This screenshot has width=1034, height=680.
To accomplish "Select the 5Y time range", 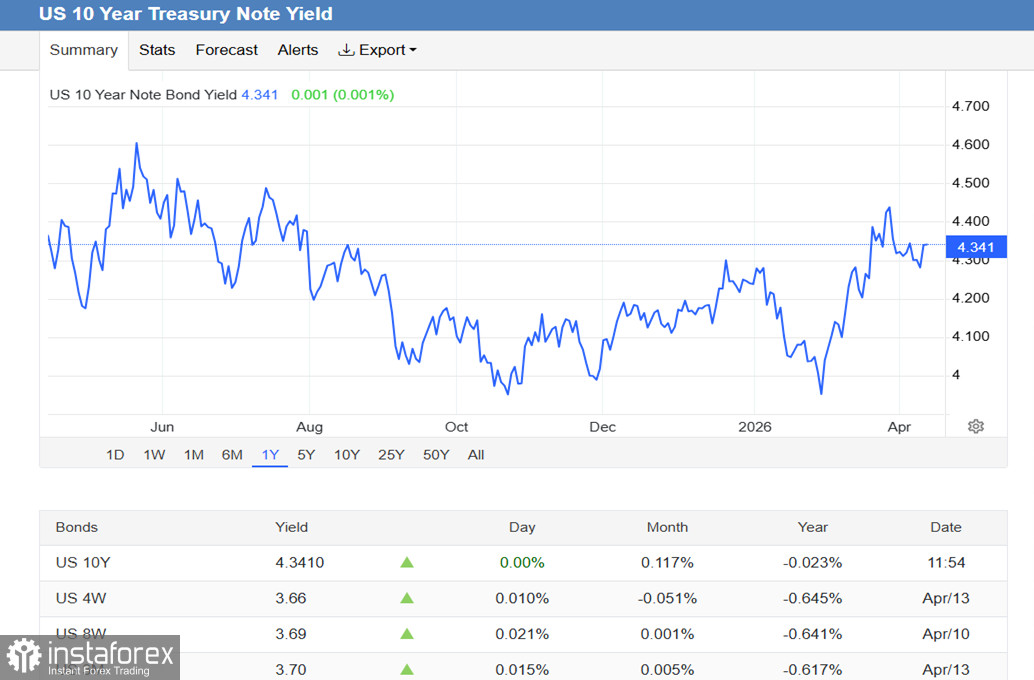I will (306, 454).
